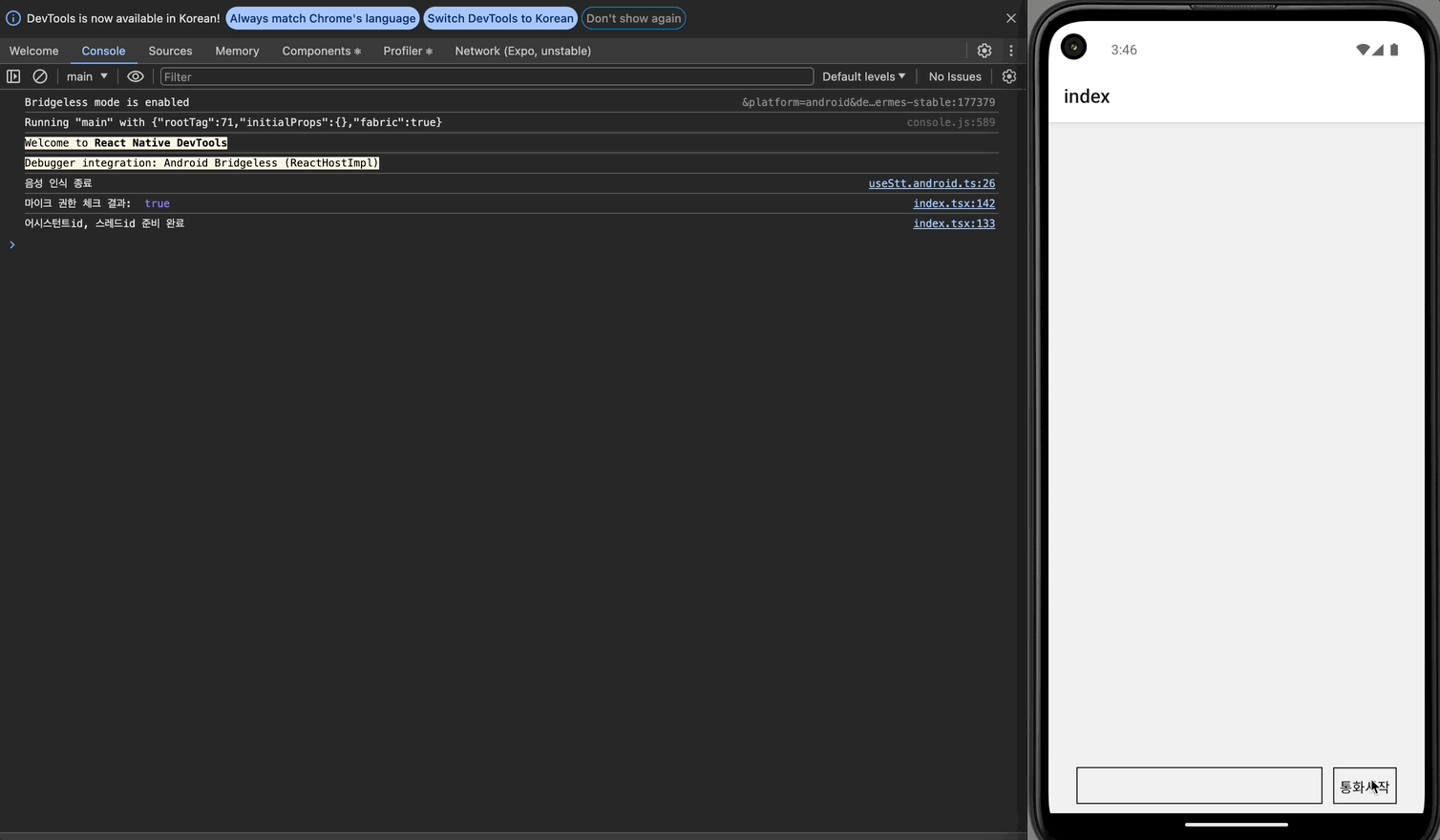The width and height of the screenshot is (1440, 840).
Task: Click the Running "main" with rootTag log
Action: 233,122
